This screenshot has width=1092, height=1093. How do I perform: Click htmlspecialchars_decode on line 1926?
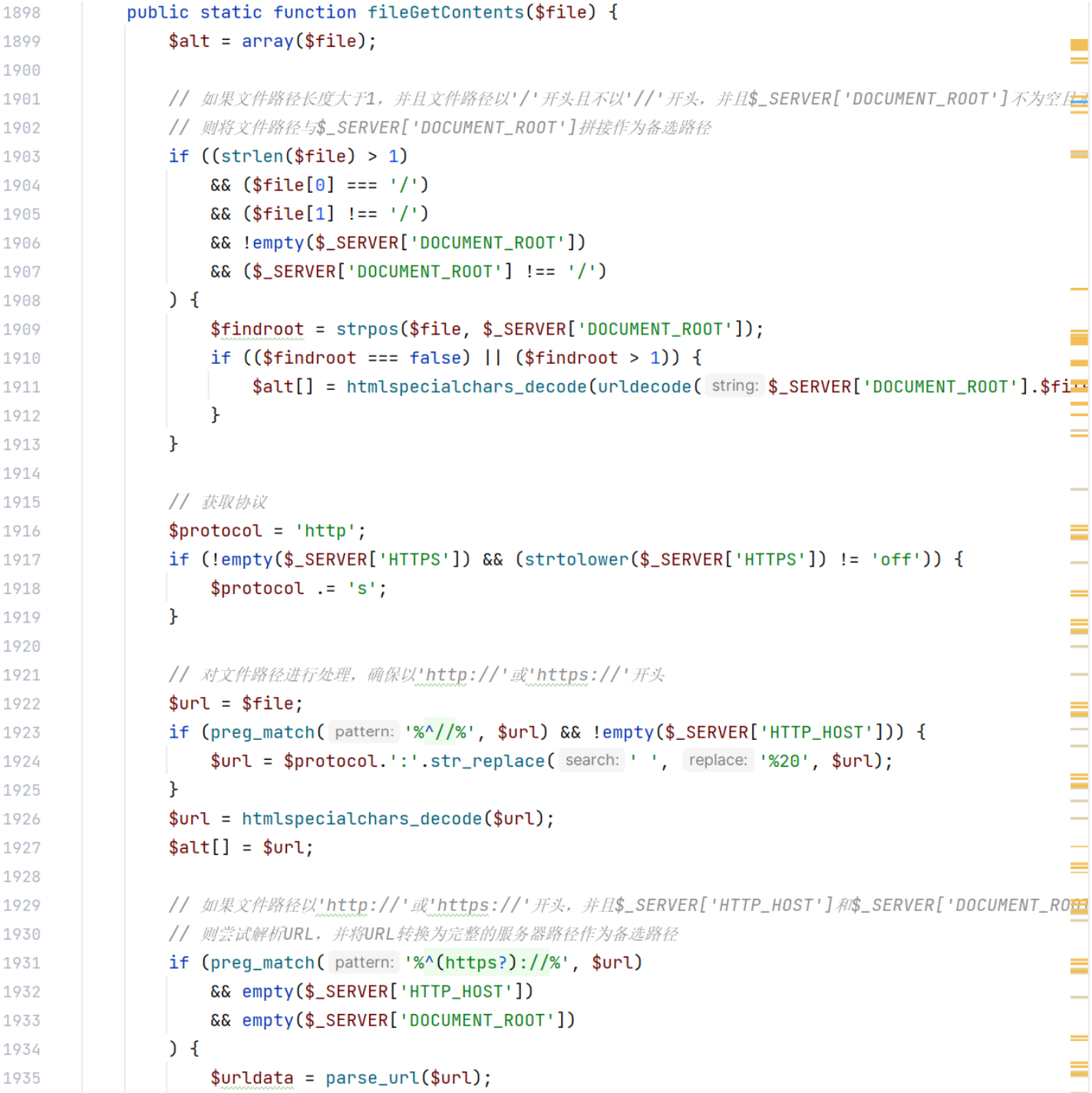pyautogui.click(x=361, y=819)
